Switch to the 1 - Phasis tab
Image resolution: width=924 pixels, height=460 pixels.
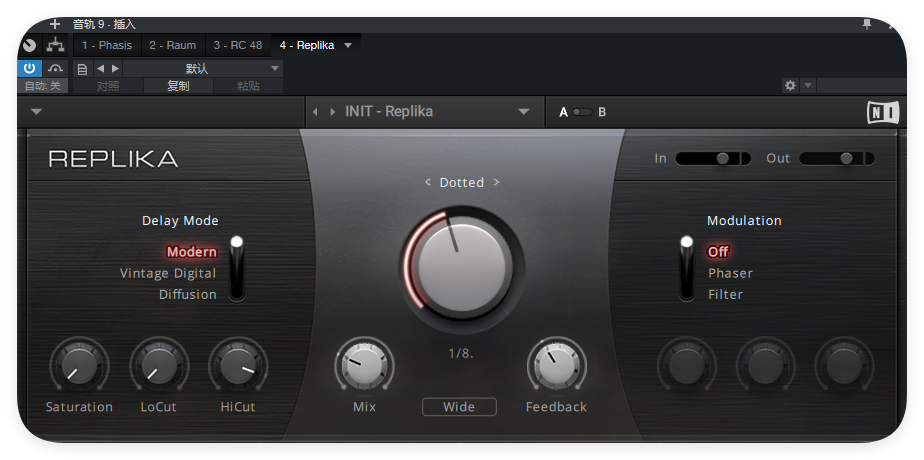[107, 45]
